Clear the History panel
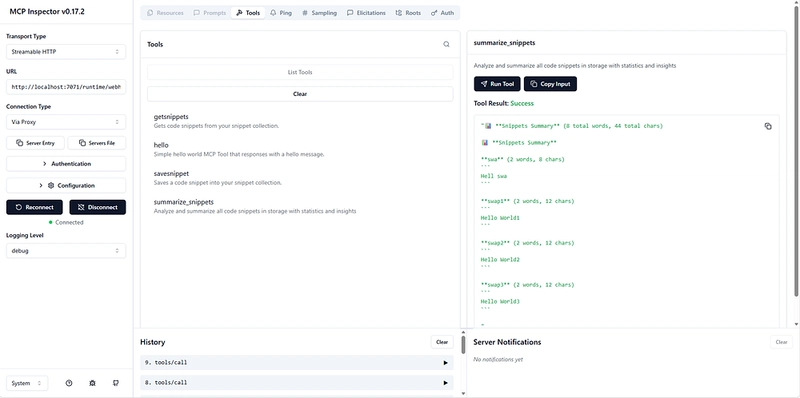This screenshot has height=398, width=800. (442, 342)
